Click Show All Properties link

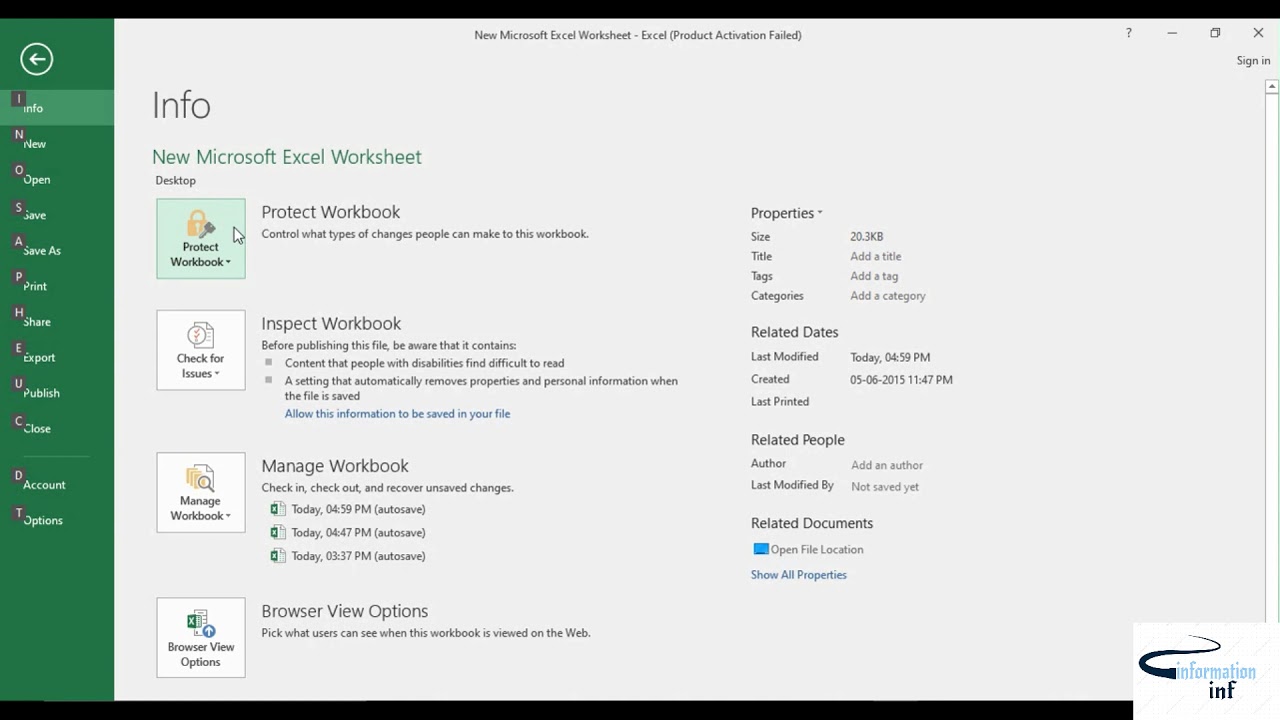799,575
